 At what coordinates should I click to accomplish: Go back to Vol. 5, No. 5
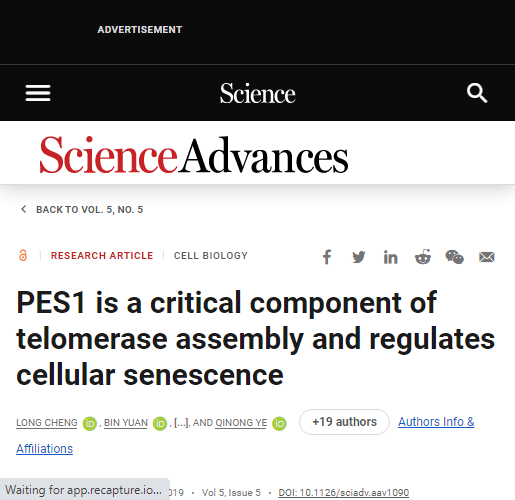82,210
